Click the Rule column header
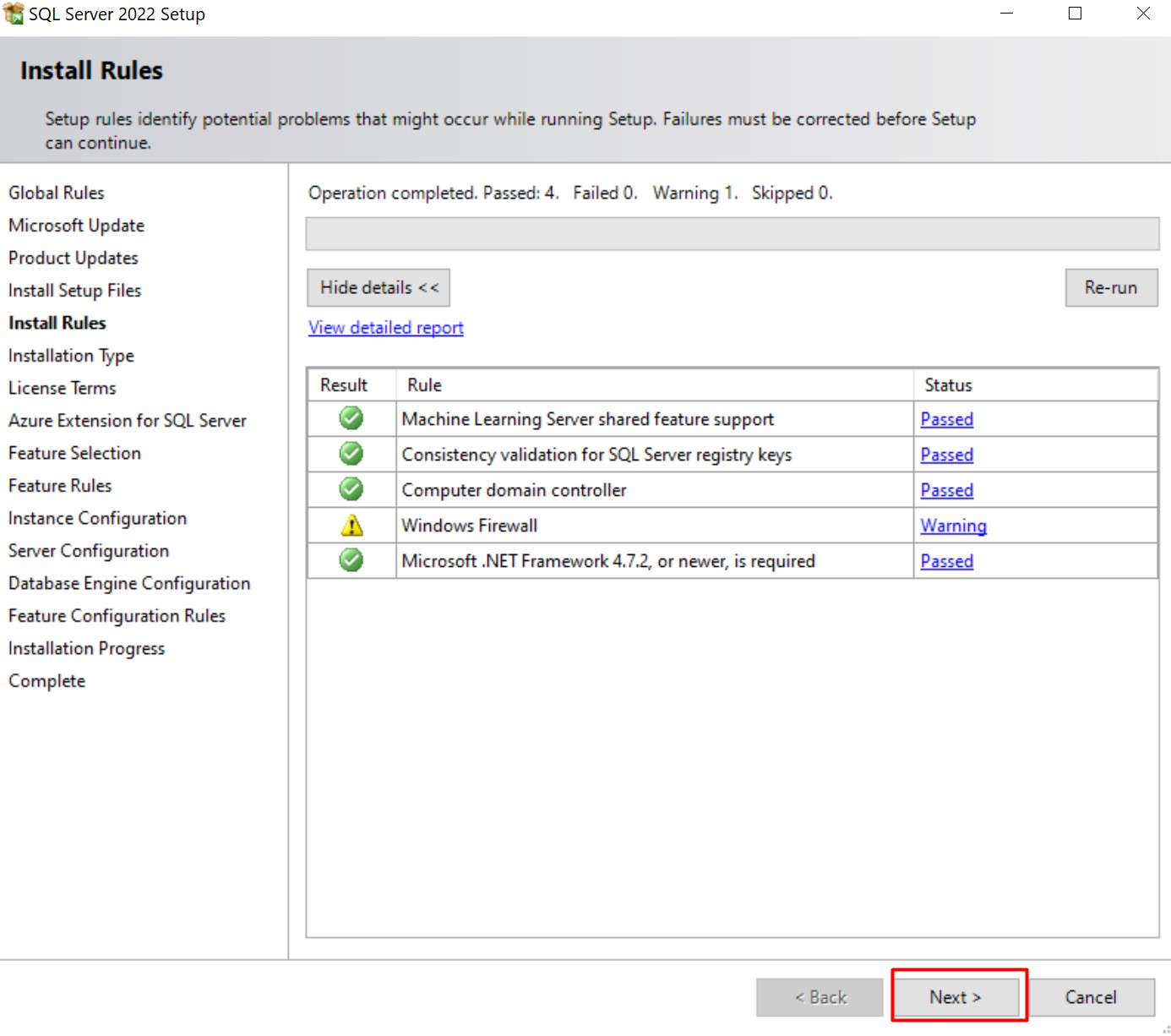 pyautogui.click(x=655, y=384)
